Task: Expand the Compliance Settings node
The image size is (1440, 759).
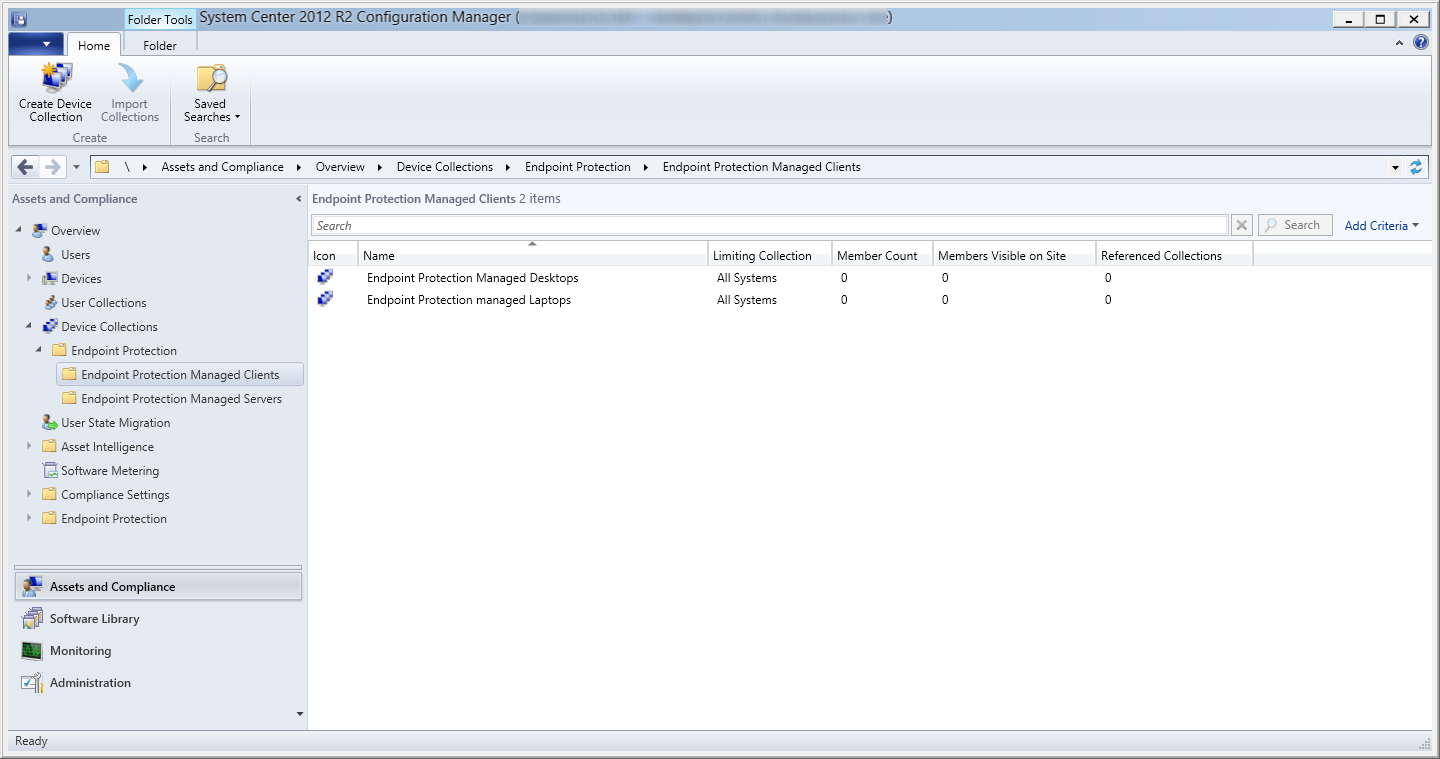Action: (x=29, y=494)
